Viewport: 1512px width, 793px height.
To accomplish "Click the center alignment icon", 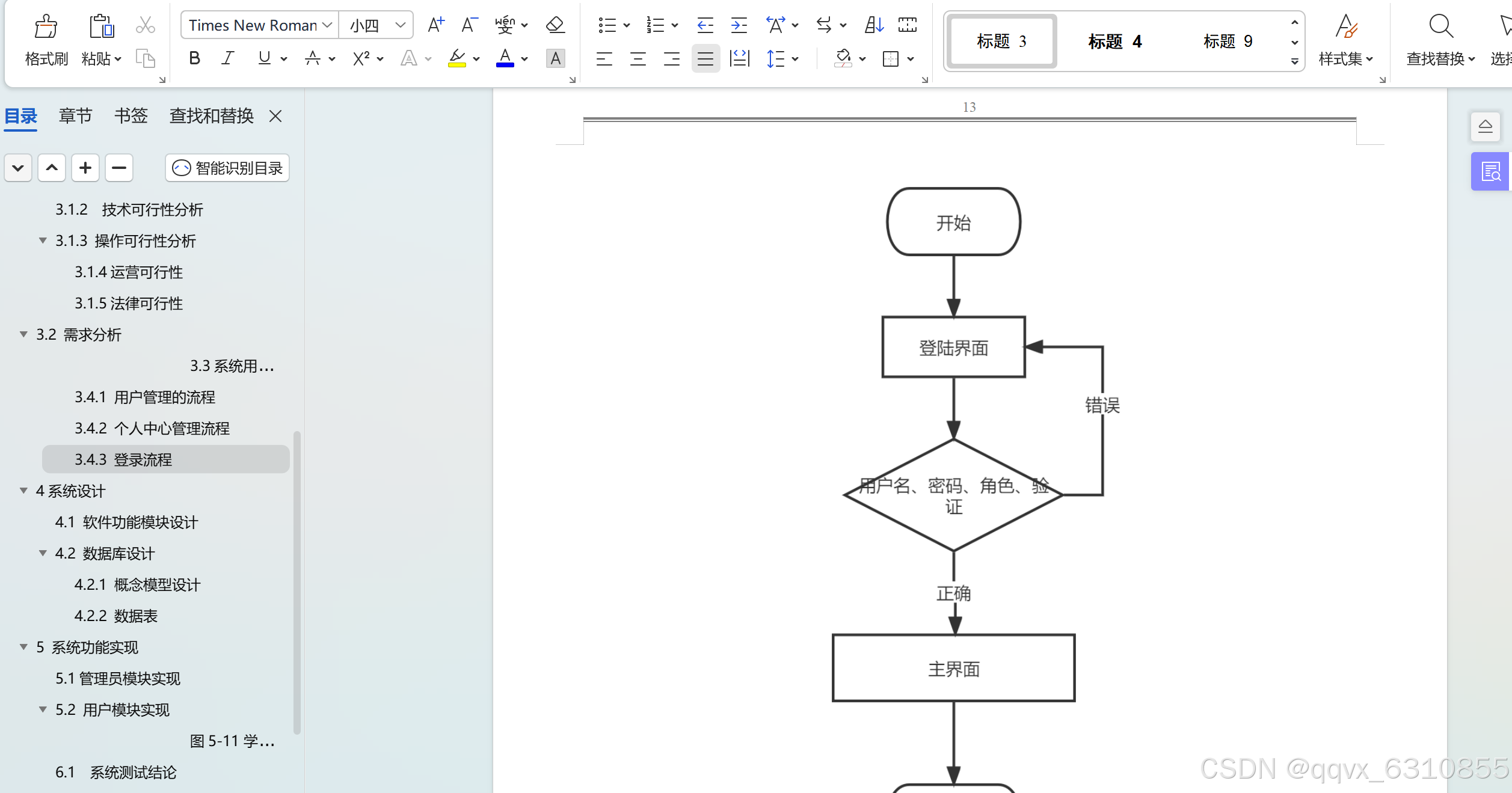I will pos(638,59).
